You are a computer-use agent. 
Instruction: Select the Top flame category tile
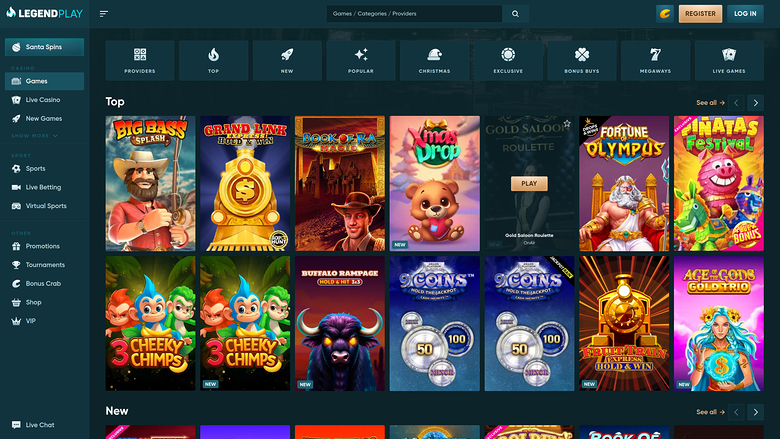(213, 61)
